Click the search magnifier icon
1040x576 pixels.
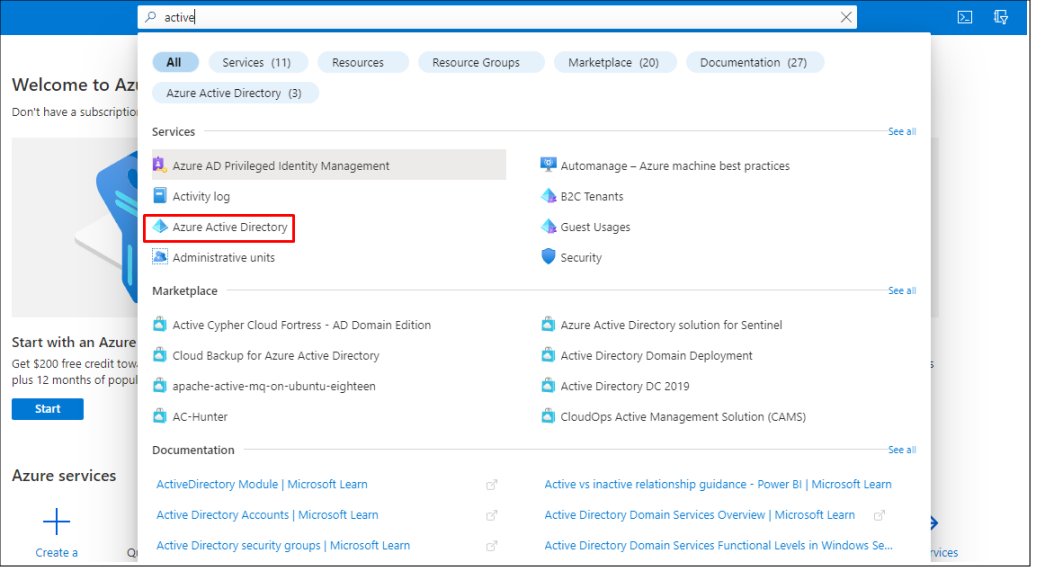point(151,17)
